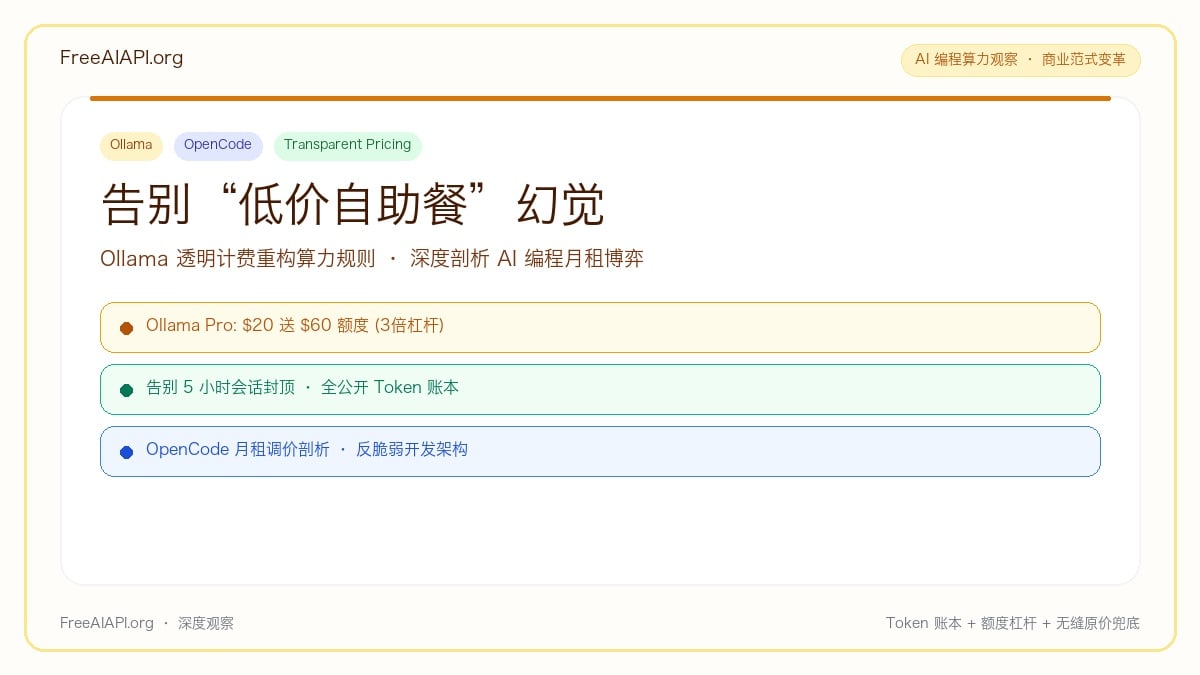Click the blue bullet beside OpenCode 月租调价剖析
This screenshot has width=1200, height=675.
click(126, 452)
